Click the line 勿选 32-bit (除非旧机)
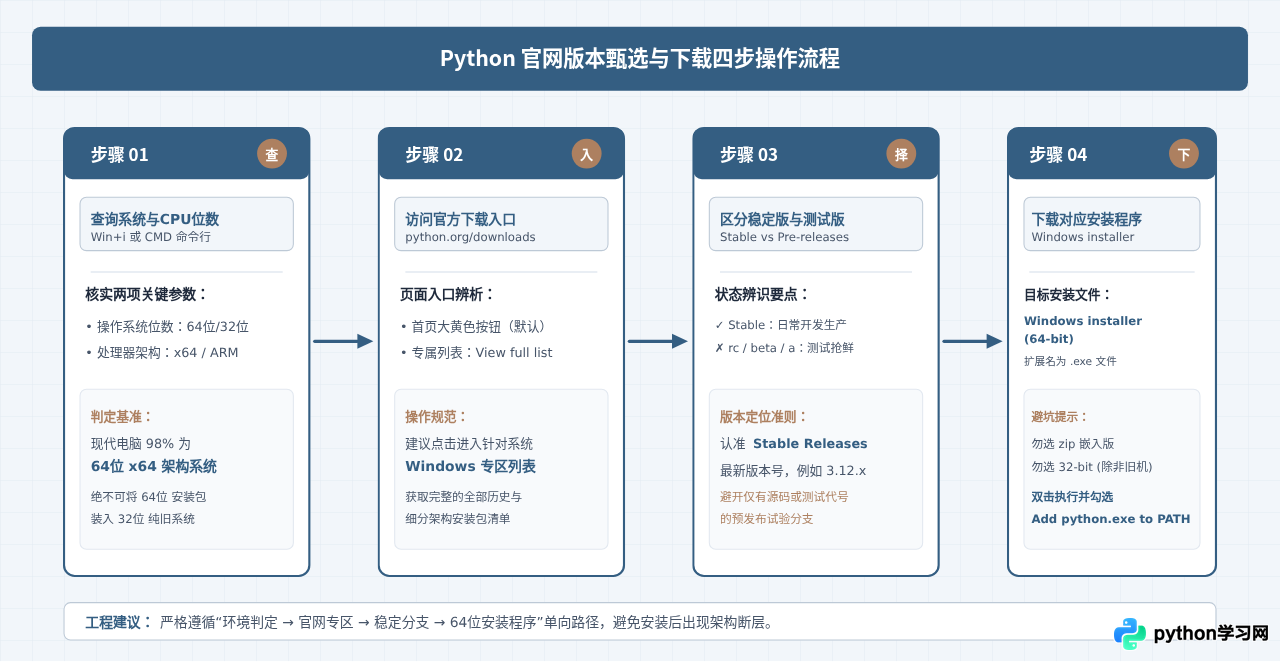 1092,467
